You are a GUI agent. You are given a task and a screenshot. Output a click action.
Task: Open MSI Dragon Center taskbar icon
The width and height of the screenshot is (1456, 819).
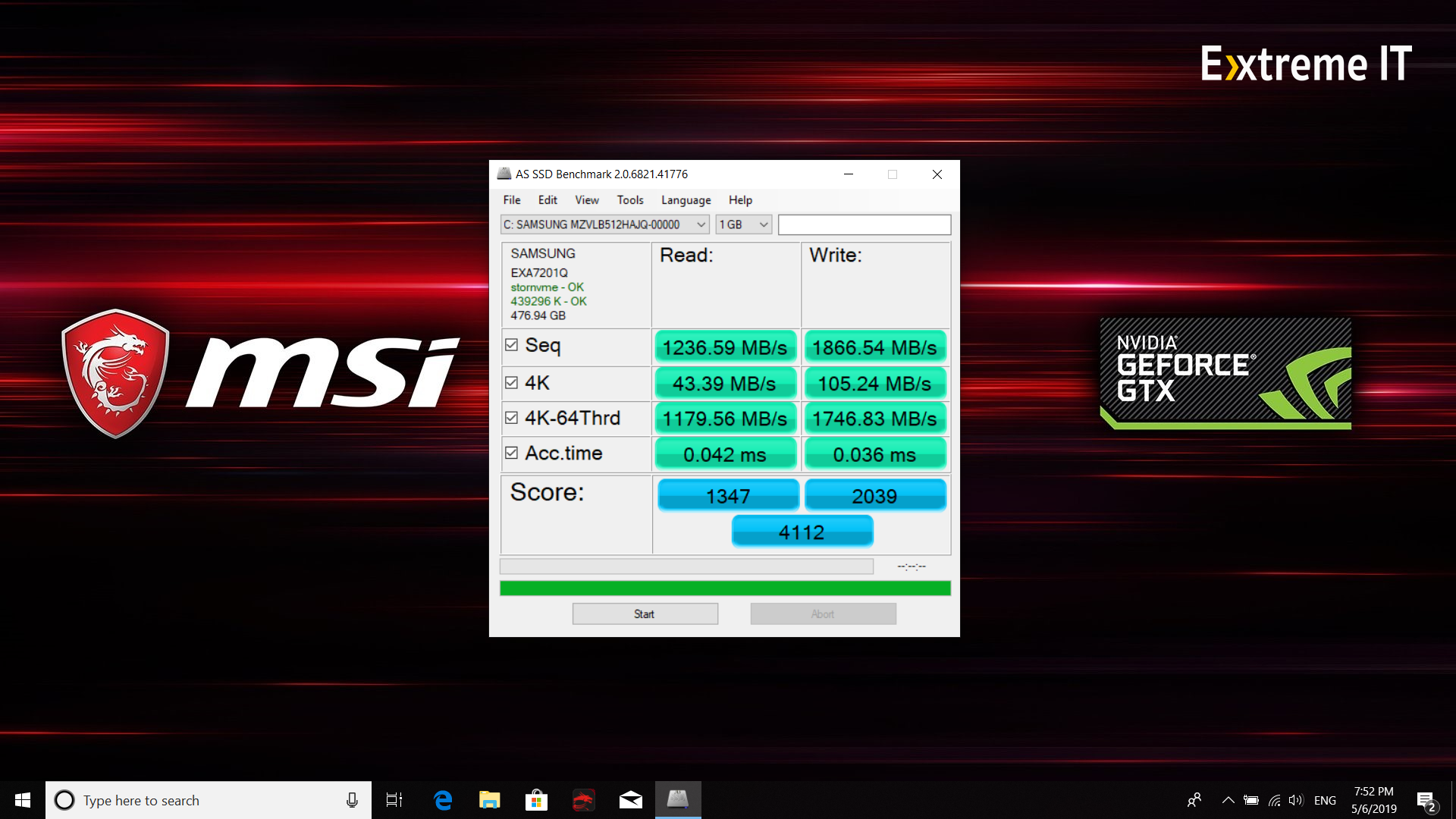pyautogui.click(x=583, y=800)
